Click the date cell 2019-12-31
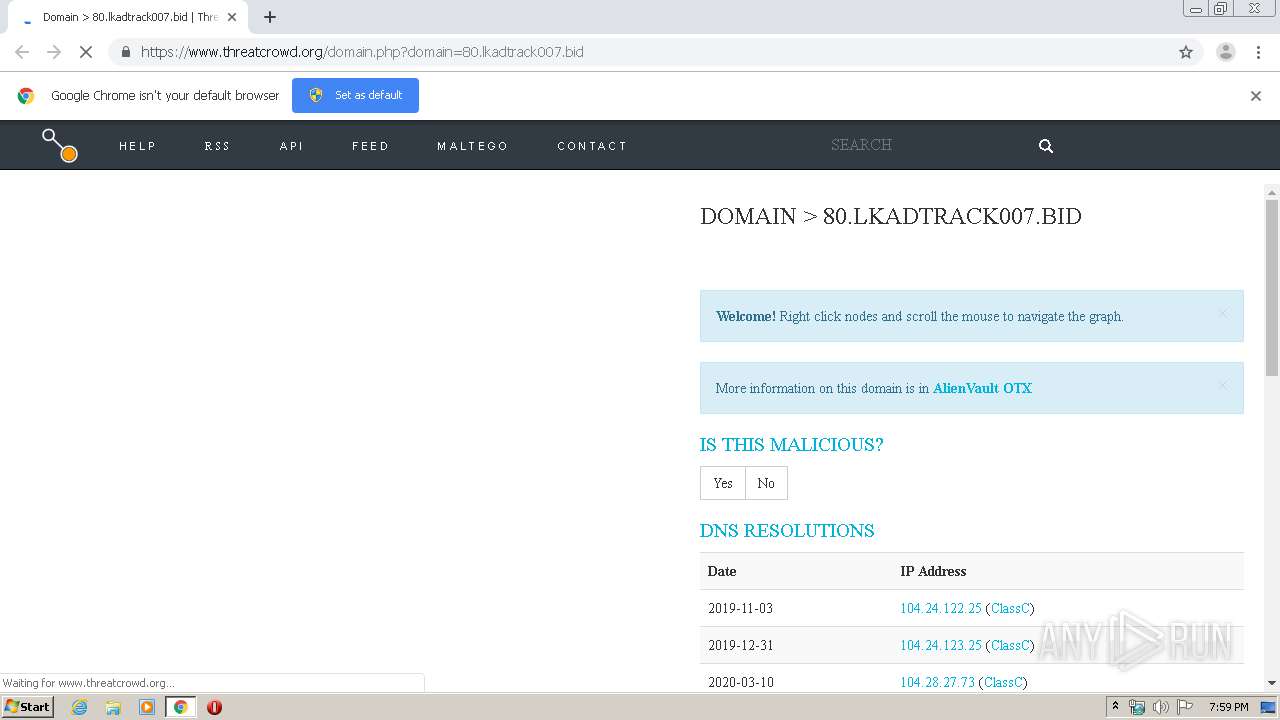The width and height of the screenshot is (1280, 720). pos(740,645)
